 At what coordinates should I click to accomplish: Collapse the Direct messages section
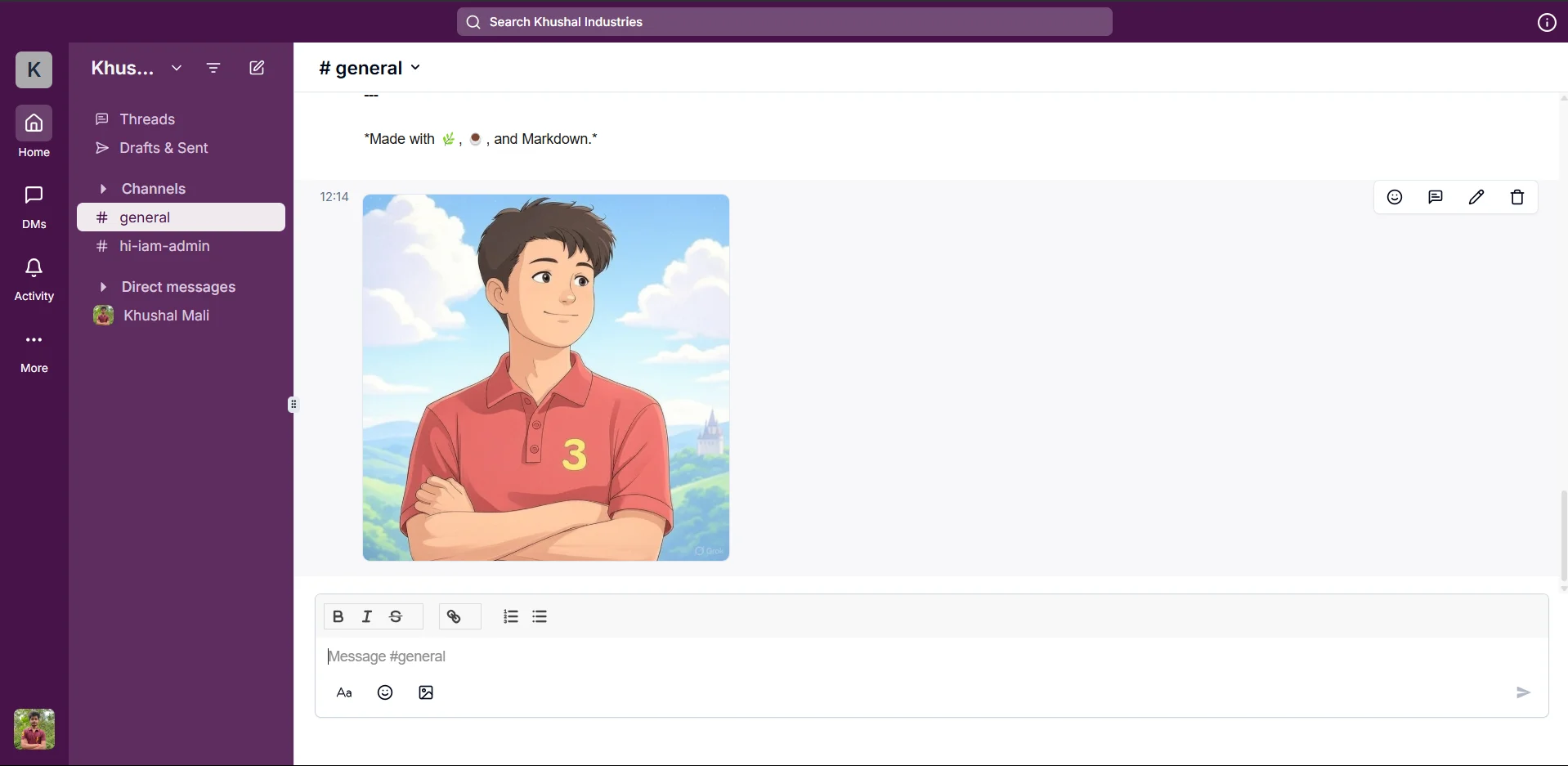point(103,287)
